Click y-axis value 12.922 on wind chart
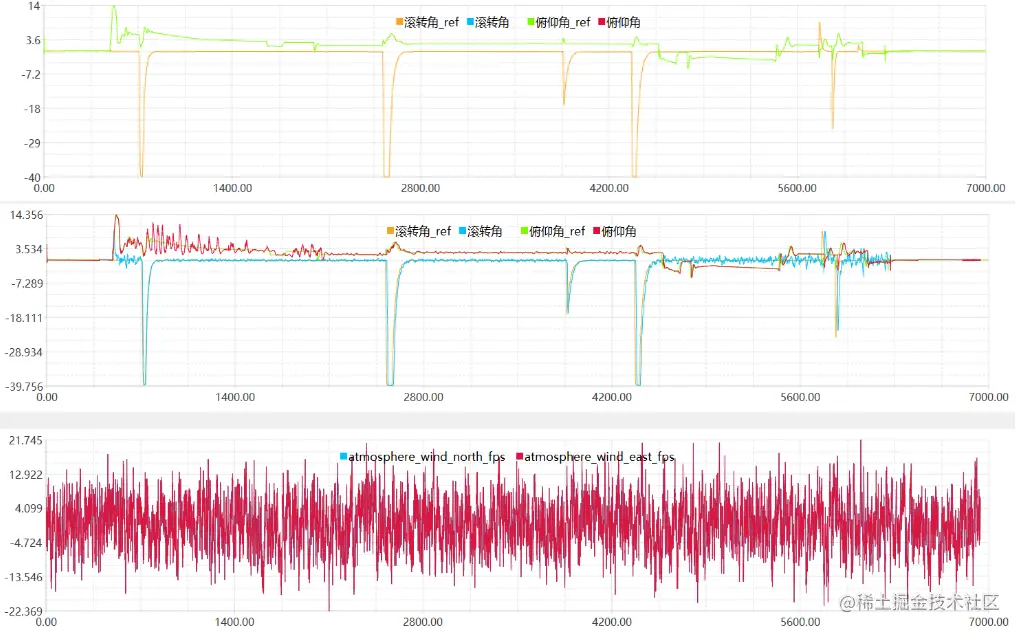 tap(26, 474)
